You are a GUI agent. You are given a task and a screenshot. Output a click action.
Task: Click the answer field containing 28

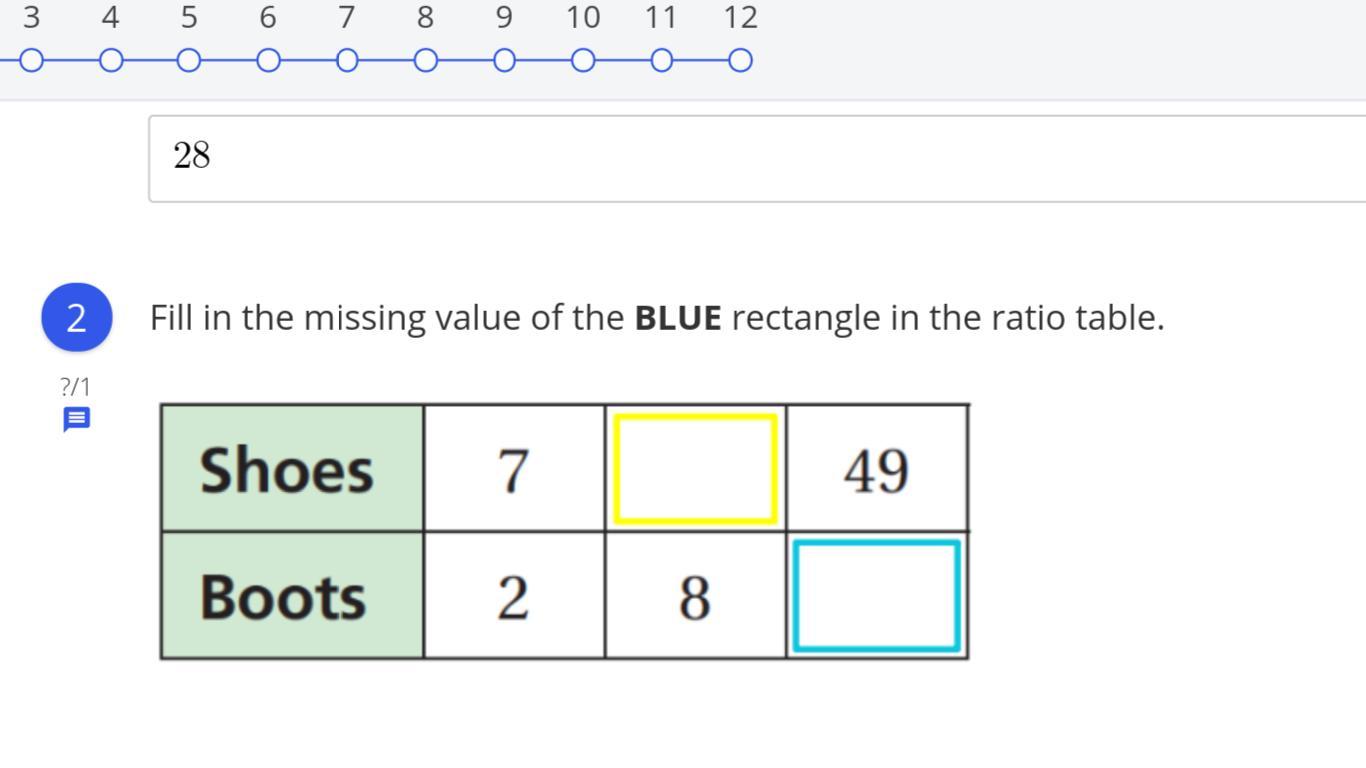tap(757, 159)
